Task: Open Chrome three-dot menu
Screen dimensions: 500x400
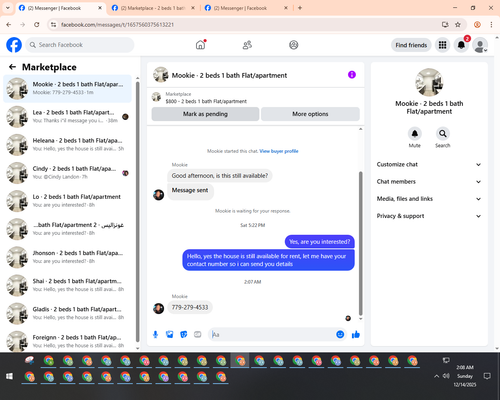Action: [x=491, y=24]
